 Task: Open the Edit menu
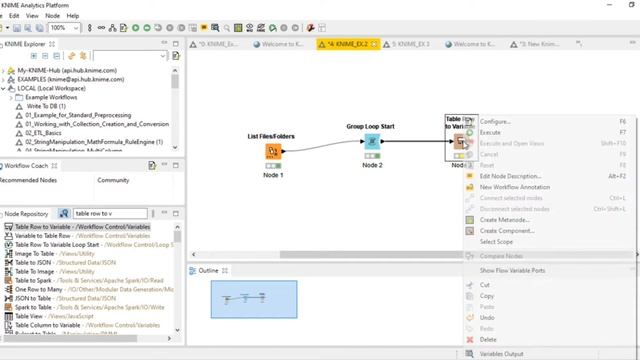(x=14, y=16)
